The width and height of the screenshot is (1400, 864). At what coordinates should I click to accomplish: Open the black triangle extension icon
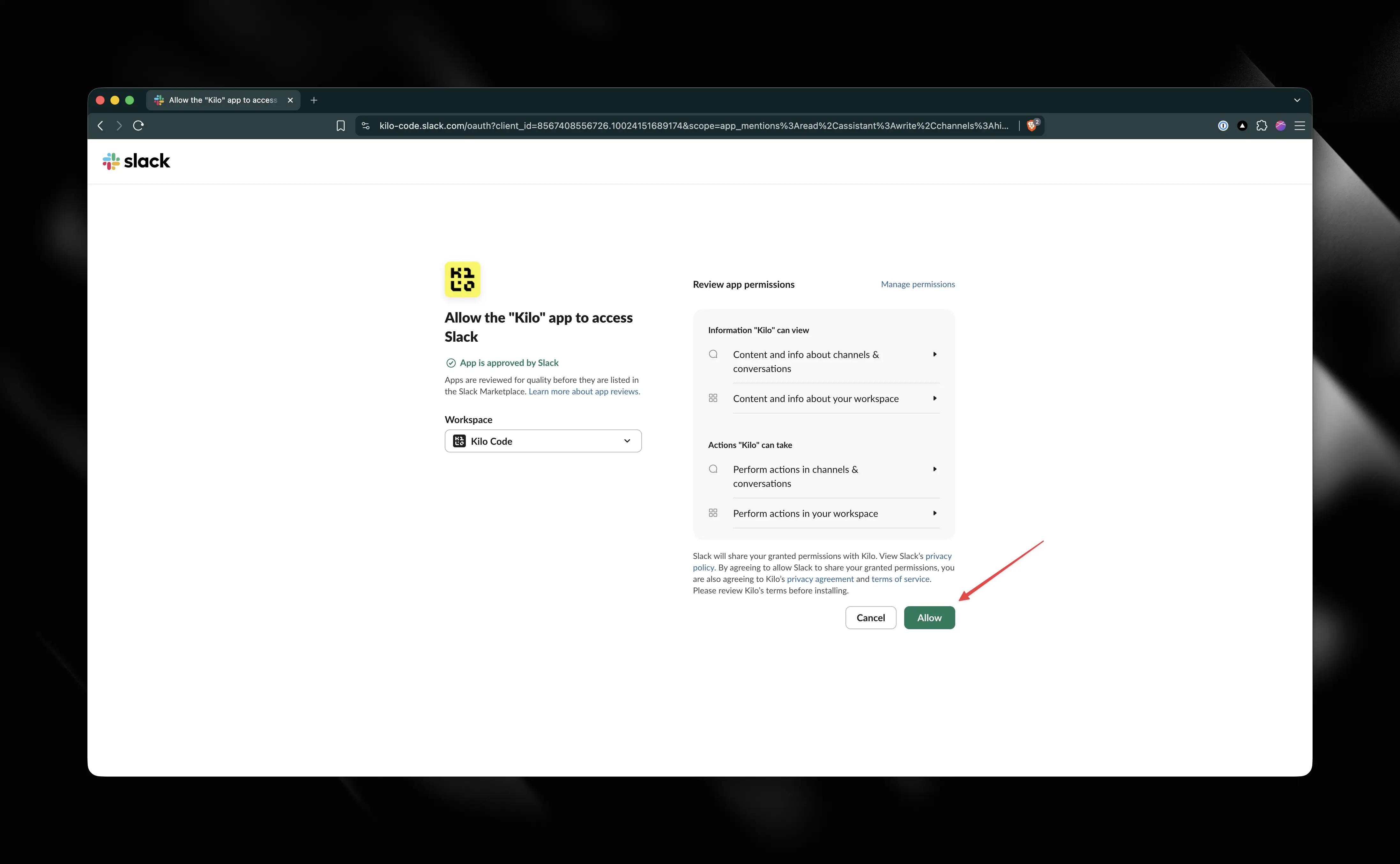[1242, 126]
